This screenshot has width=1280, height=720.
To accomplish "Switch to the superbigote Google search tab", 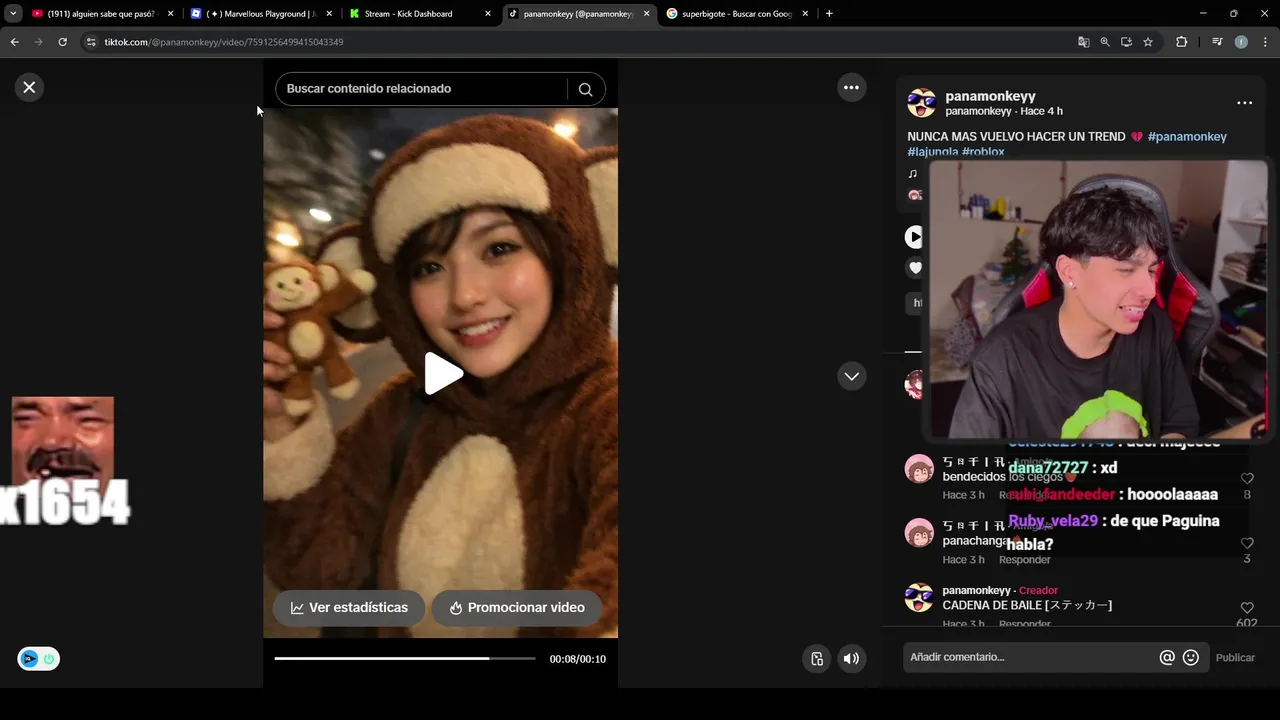I will coord(736,14).
